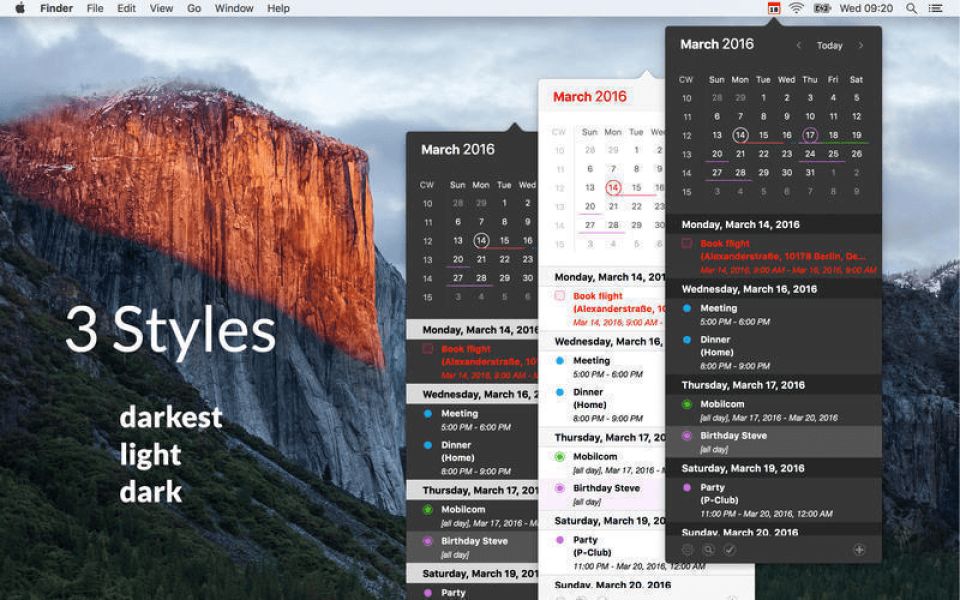
Task: Open the Window menu
Action: [x=234, y=9]
